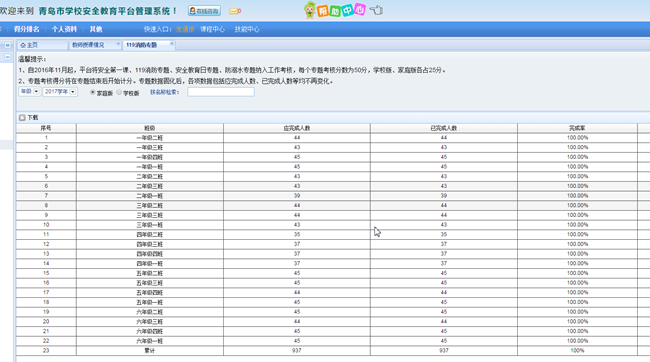Viewport: 650px width, 362px height.
Task: Click the 100% rate in 累计 row
Action: pyautogui.click(x=577, y=351)
